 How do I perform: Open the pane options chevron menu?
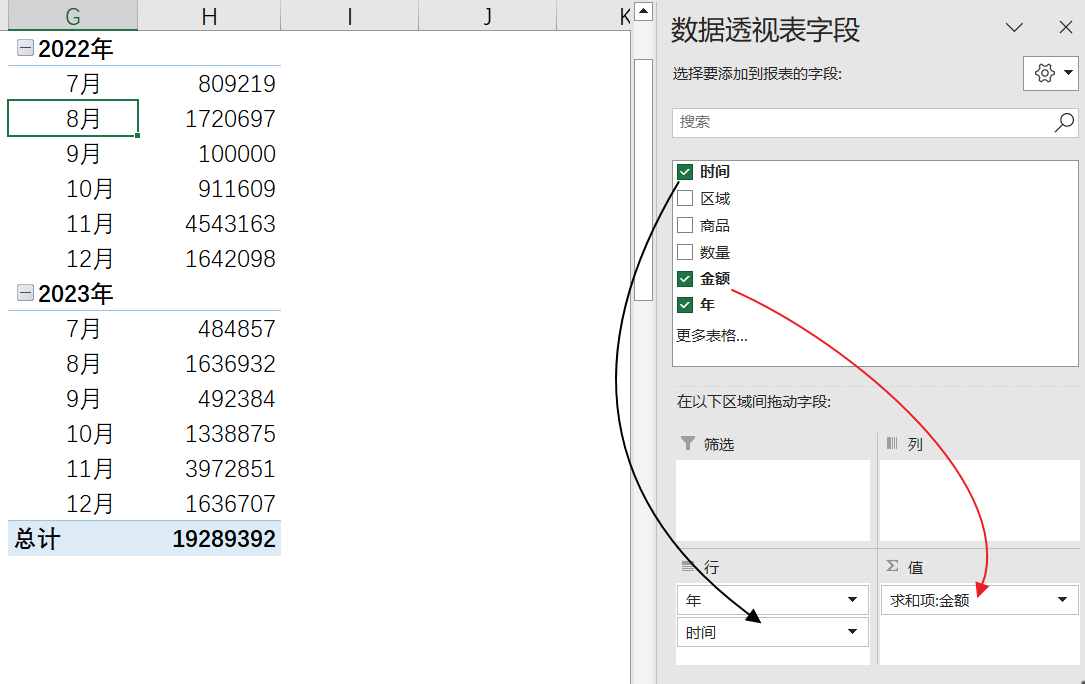point(1014,27)
